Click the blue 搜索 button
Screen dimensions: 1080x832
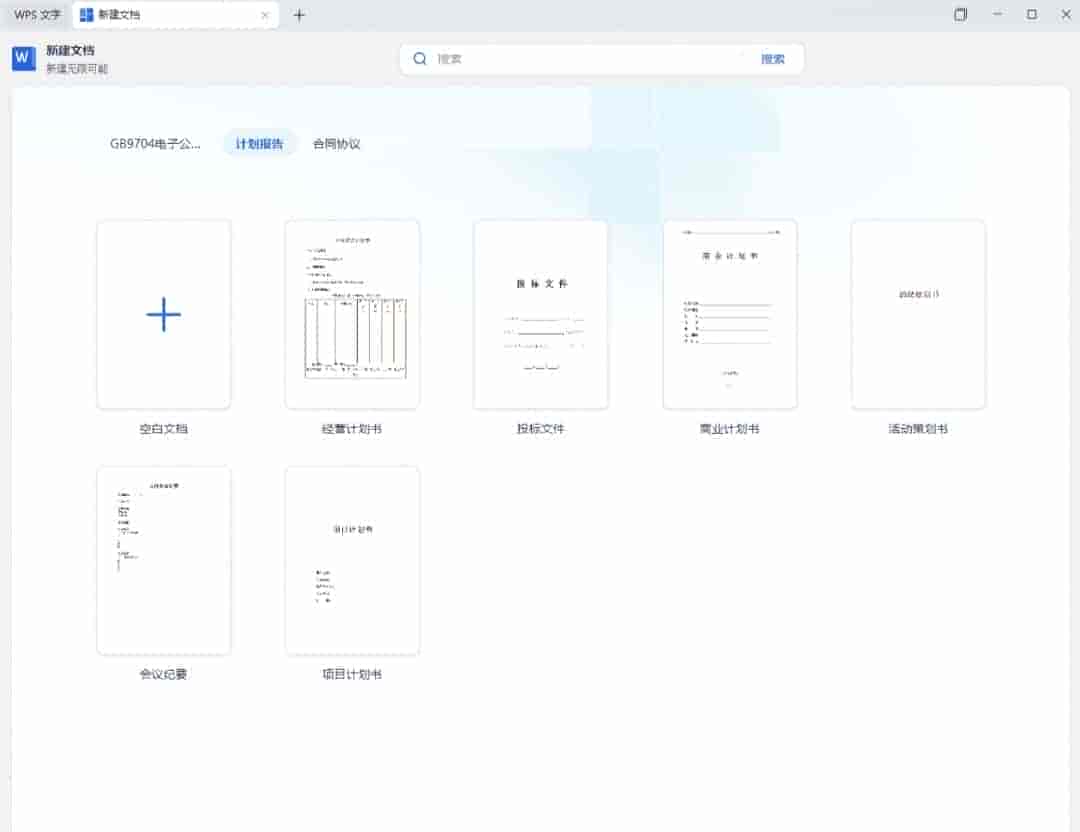[x=772, y=59]
